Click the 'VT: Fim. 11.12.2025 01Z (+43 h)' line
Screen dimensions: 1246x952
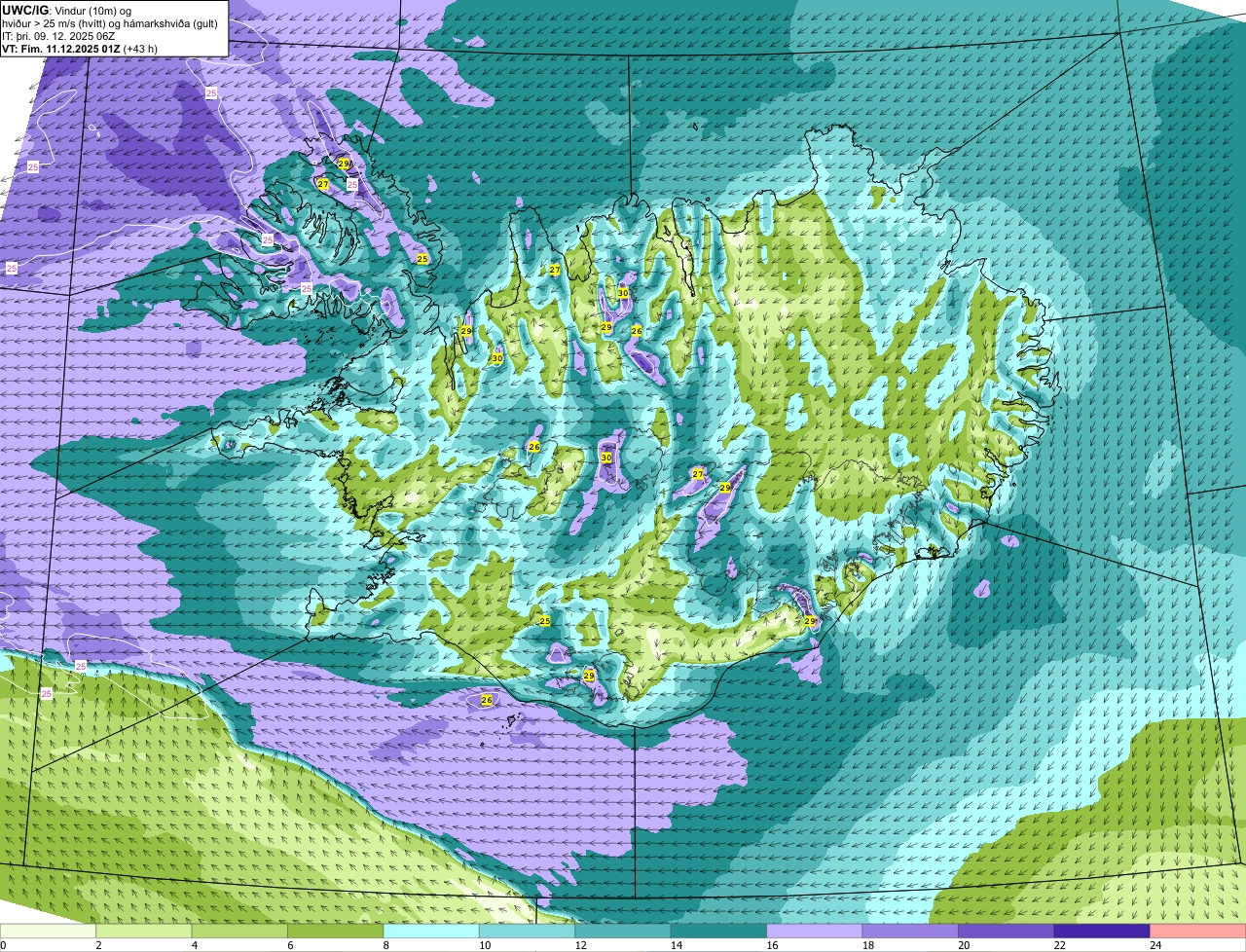[80, 48]
